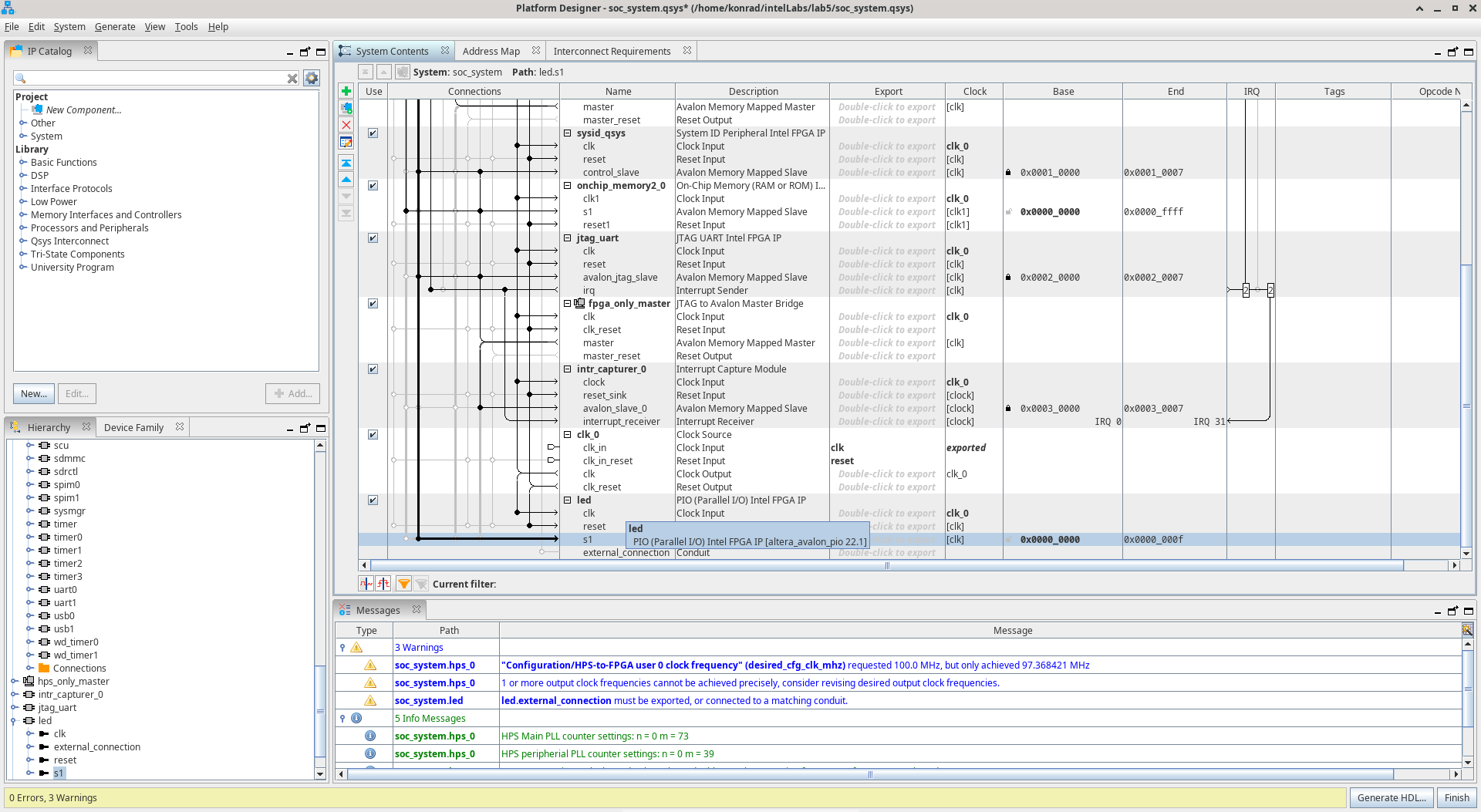Screen dimensions: 1481x812
Task: Click the lock icon beside base 0x0001_0000
Action: click(x=1008, y=173)
